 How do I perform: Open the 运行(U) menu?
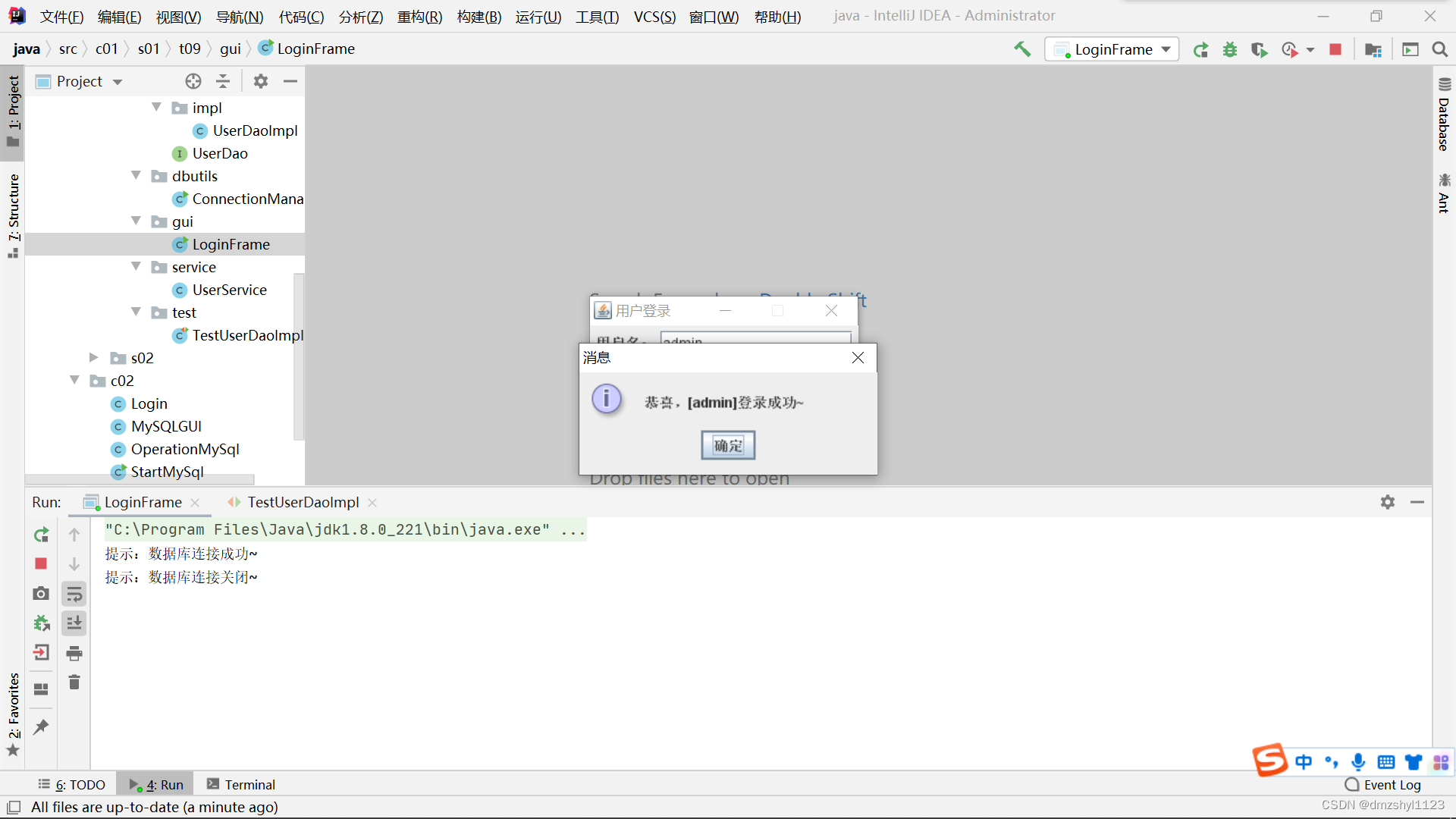click(x=538, y=17)
